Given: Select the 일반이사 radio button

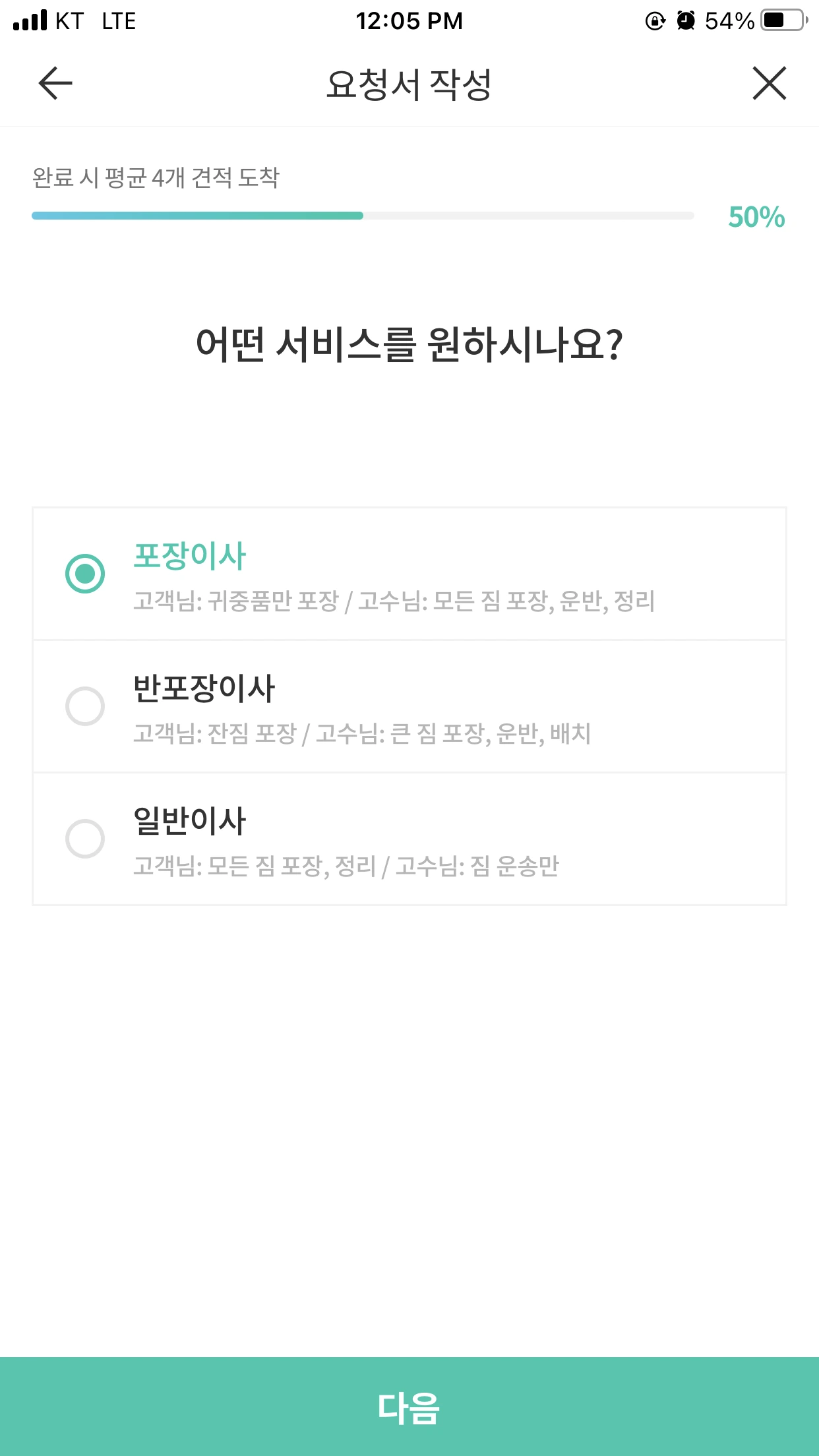Looking at the screenshot, I should tap(85, 839).
